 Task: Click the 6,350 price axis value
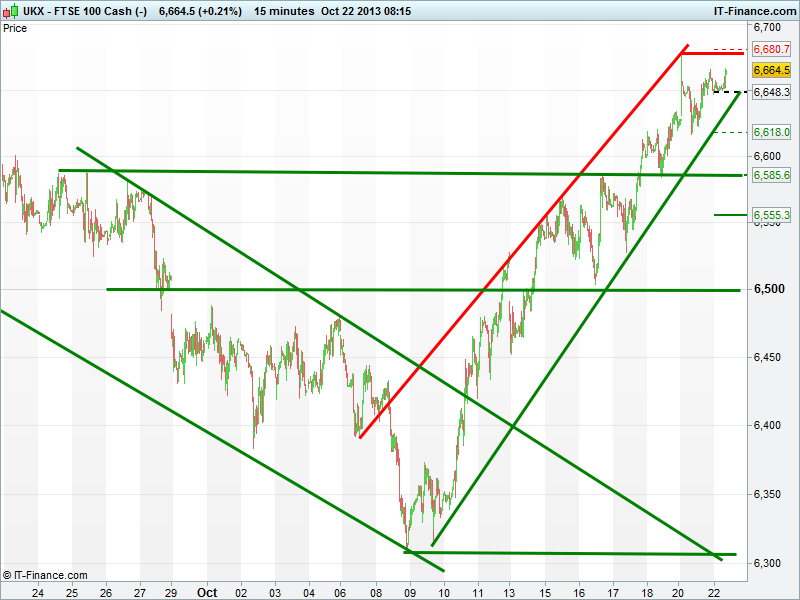point(767,494)
